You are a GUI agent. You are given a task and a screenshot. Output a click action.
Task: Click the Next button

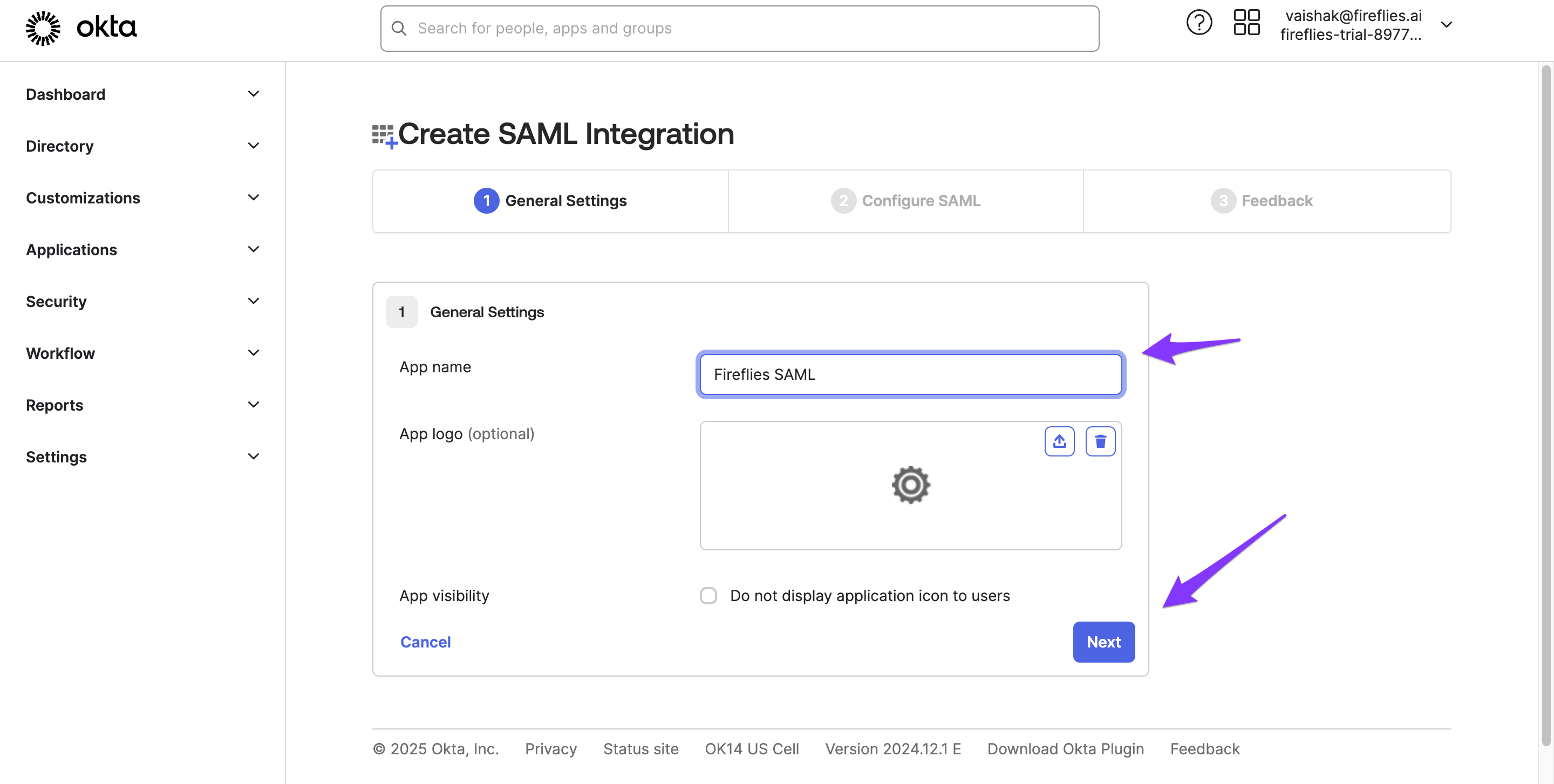(1103, 642)
